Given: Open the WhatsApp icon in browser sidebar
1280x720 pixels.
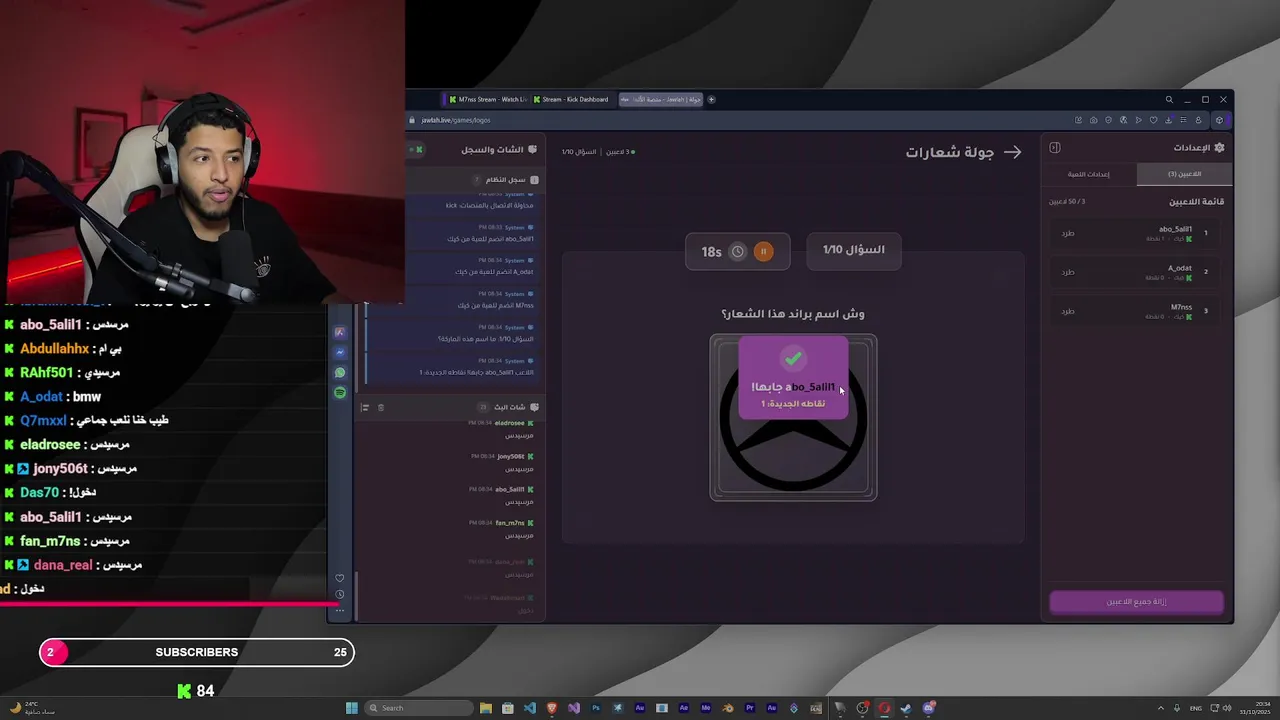Looking at the screenshot, I should pyautogui.click(x=340, y=372).
